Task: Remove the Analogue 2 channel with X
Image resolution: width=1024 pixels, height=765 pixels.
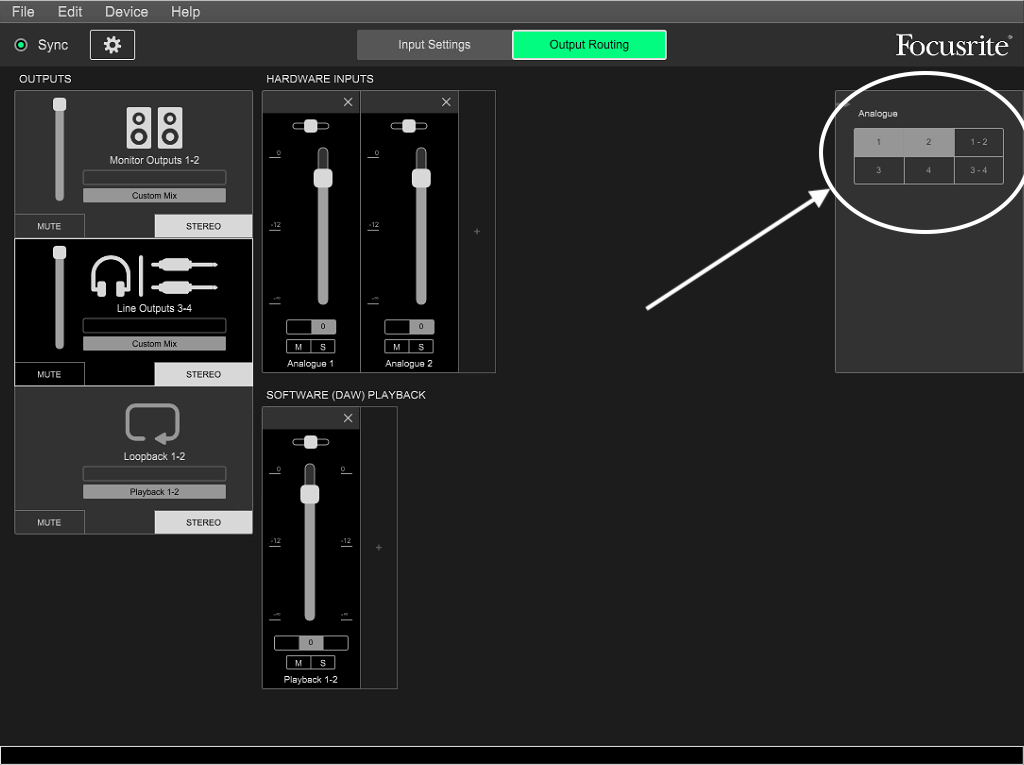Action: click(x=446, y=102)
